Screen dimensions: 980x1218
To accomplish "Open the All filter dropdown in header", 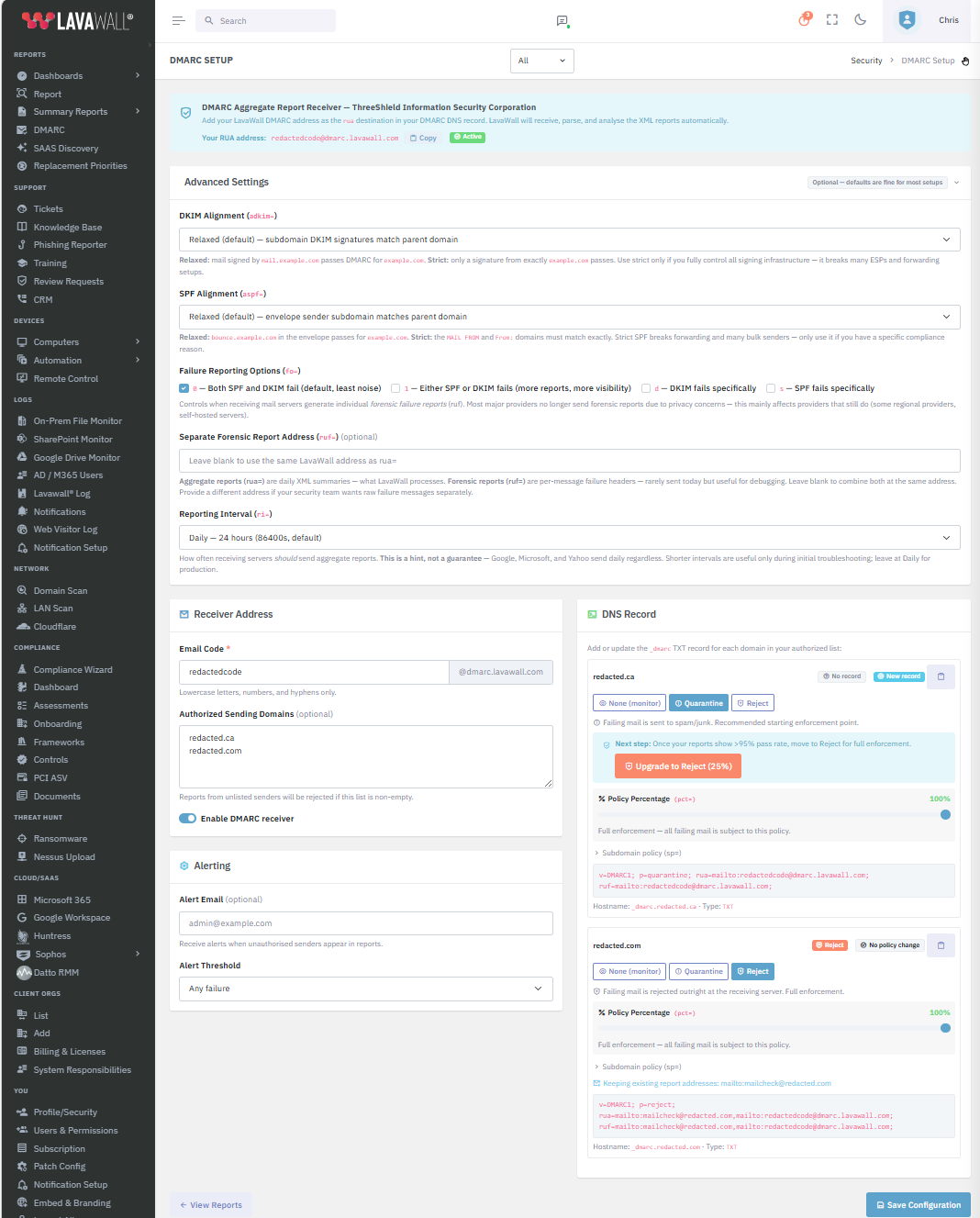I will 542,61.
